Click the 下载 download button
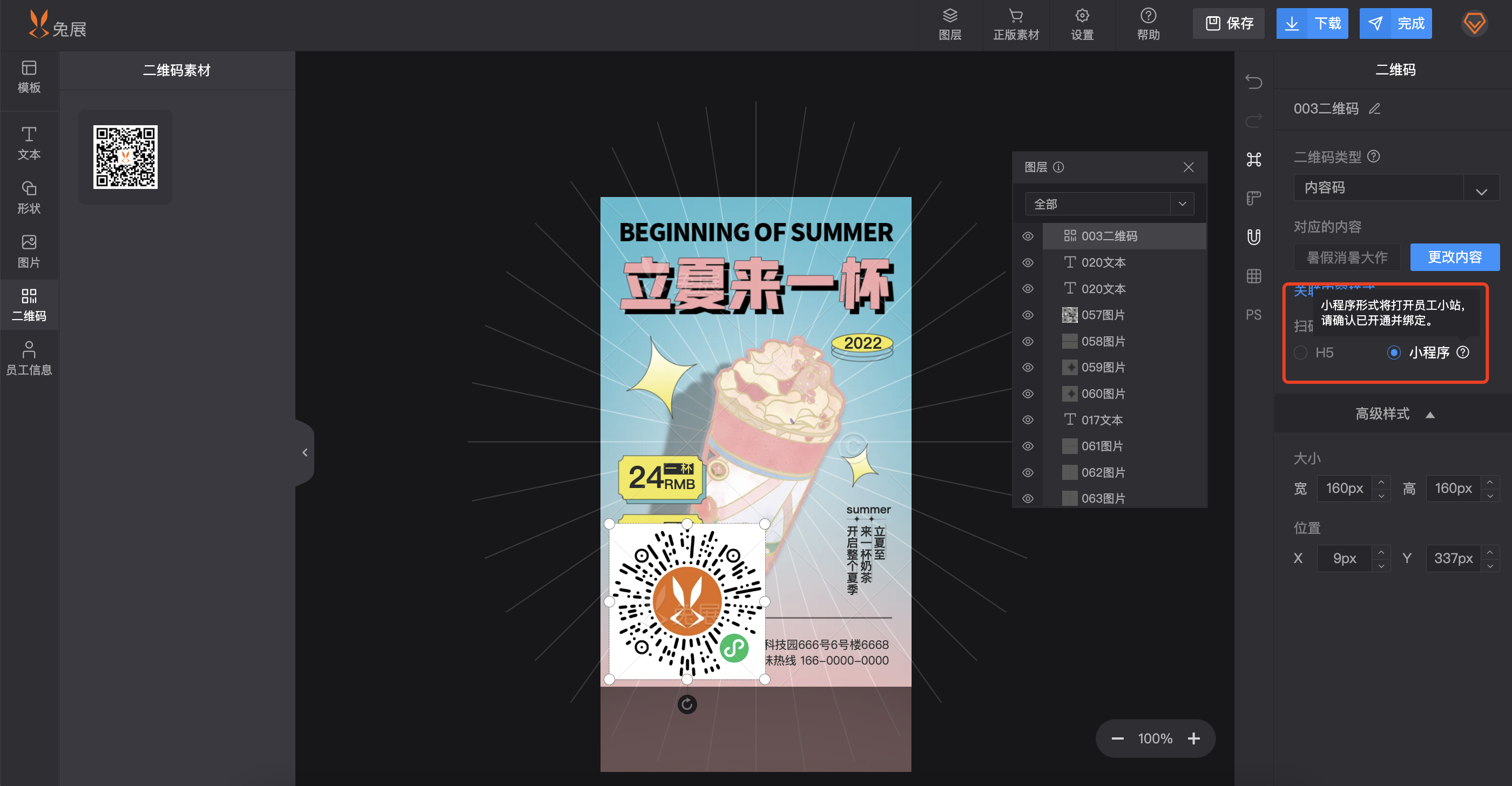 (1312, 23)
